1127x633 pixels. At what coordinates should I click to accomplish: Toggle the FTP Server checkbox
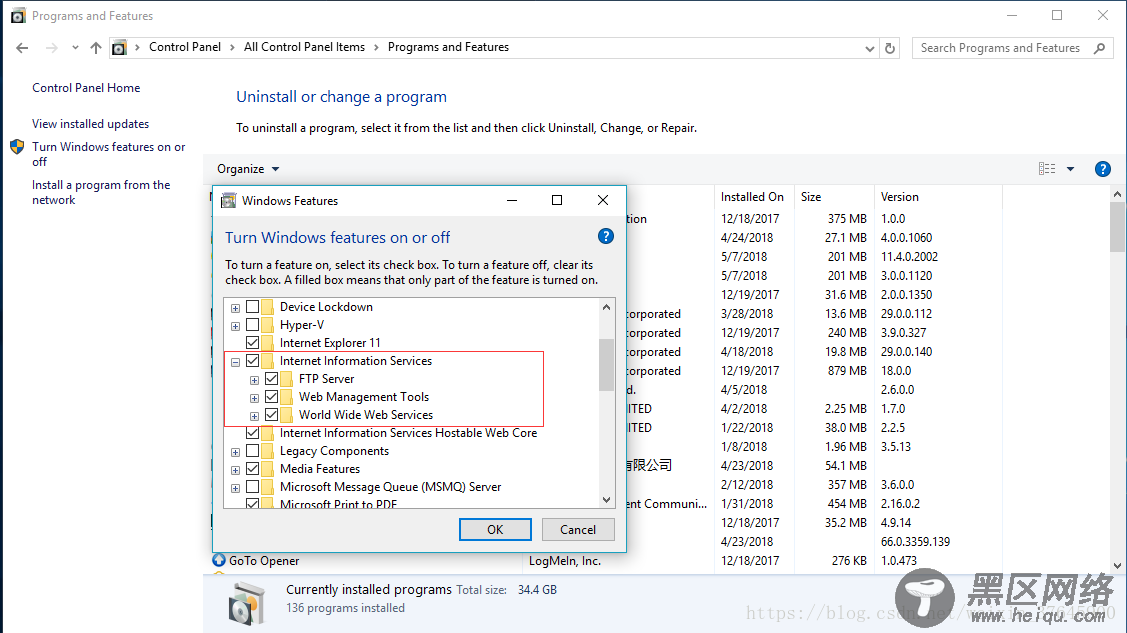click(271, 379)
